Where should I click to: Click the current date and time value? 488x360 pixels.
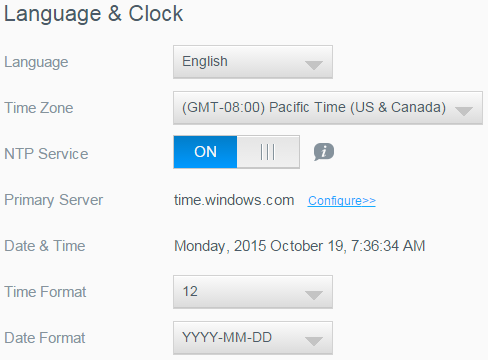click(300, 246)
